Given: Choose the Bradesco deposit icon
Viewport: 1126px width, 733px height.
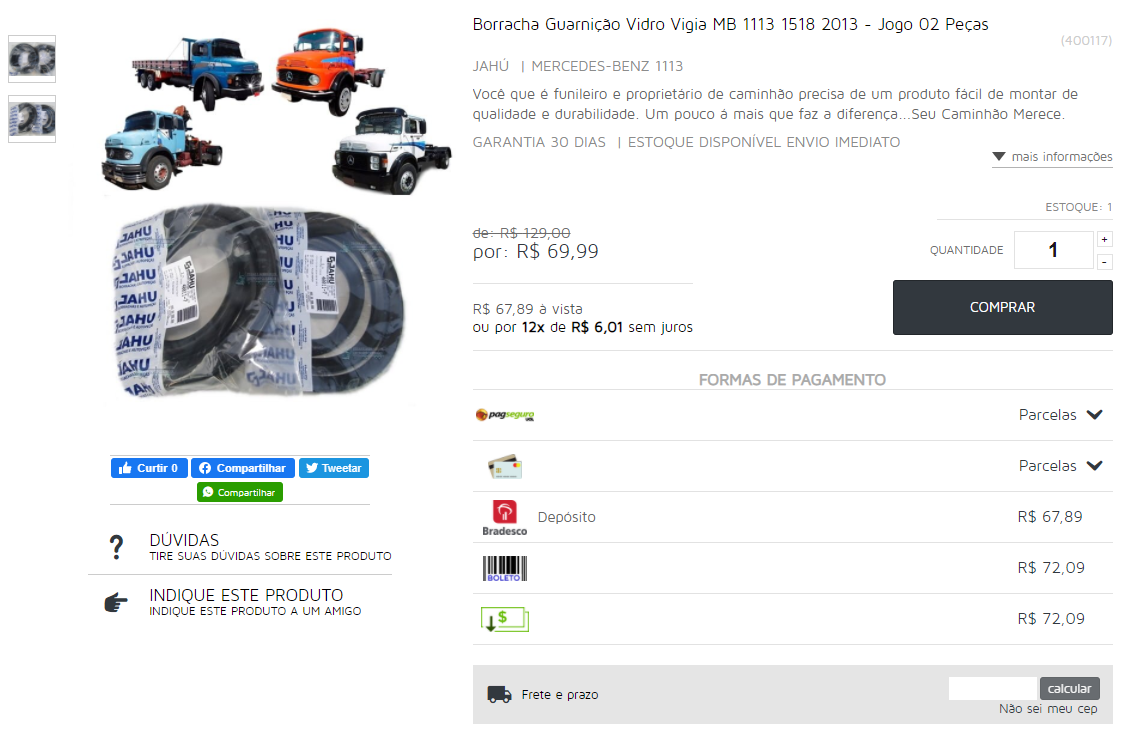Looking at the screenshot, I should (x=504, y=518).
